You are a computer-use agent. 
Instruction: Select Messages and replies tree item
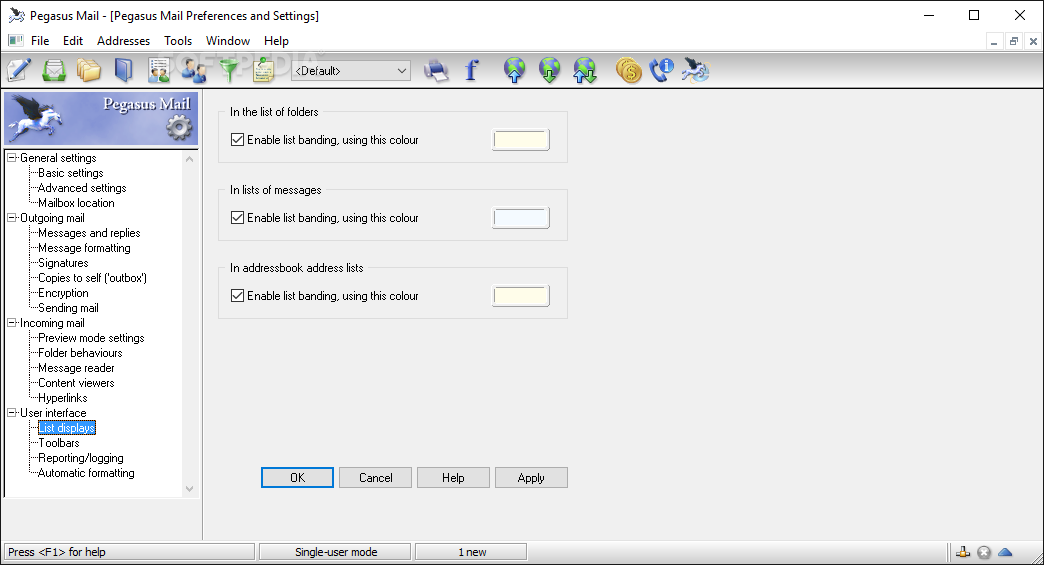click(89, 233)
